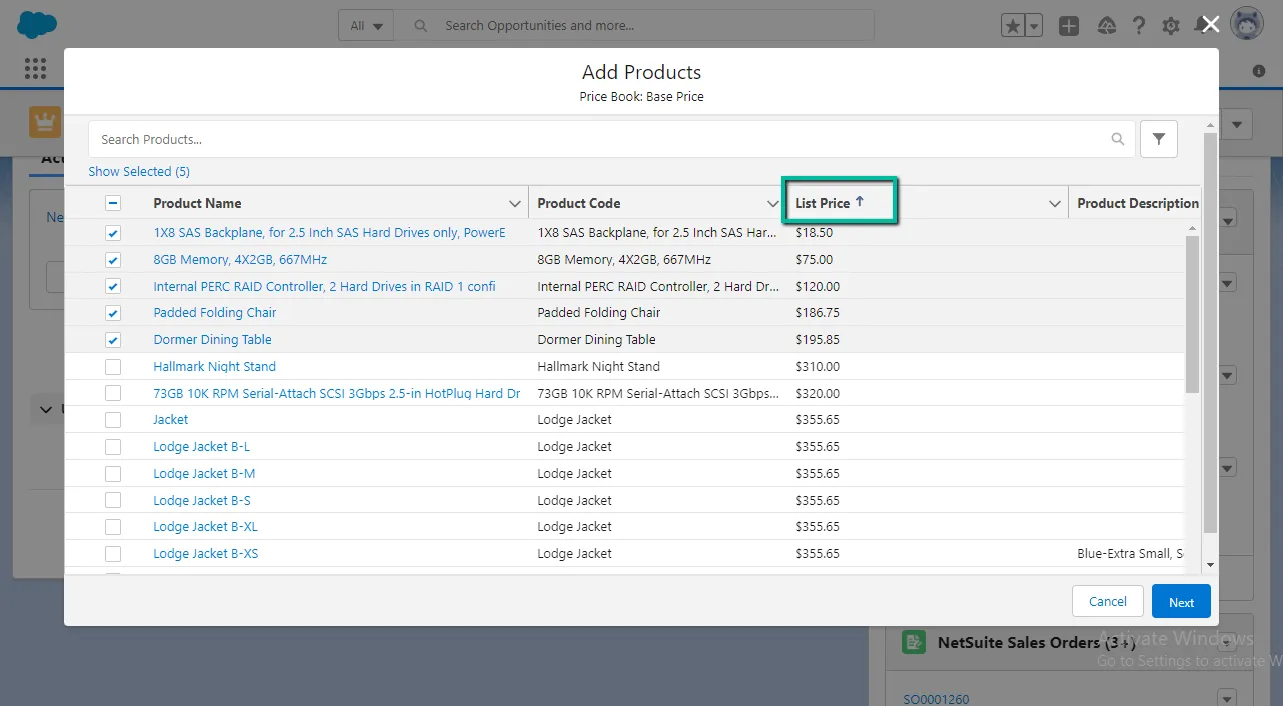The height and width of the screenshot is (706, 1283).
Task: Open the Lodge Jacket B-XL product link
Action: (205, 527)
